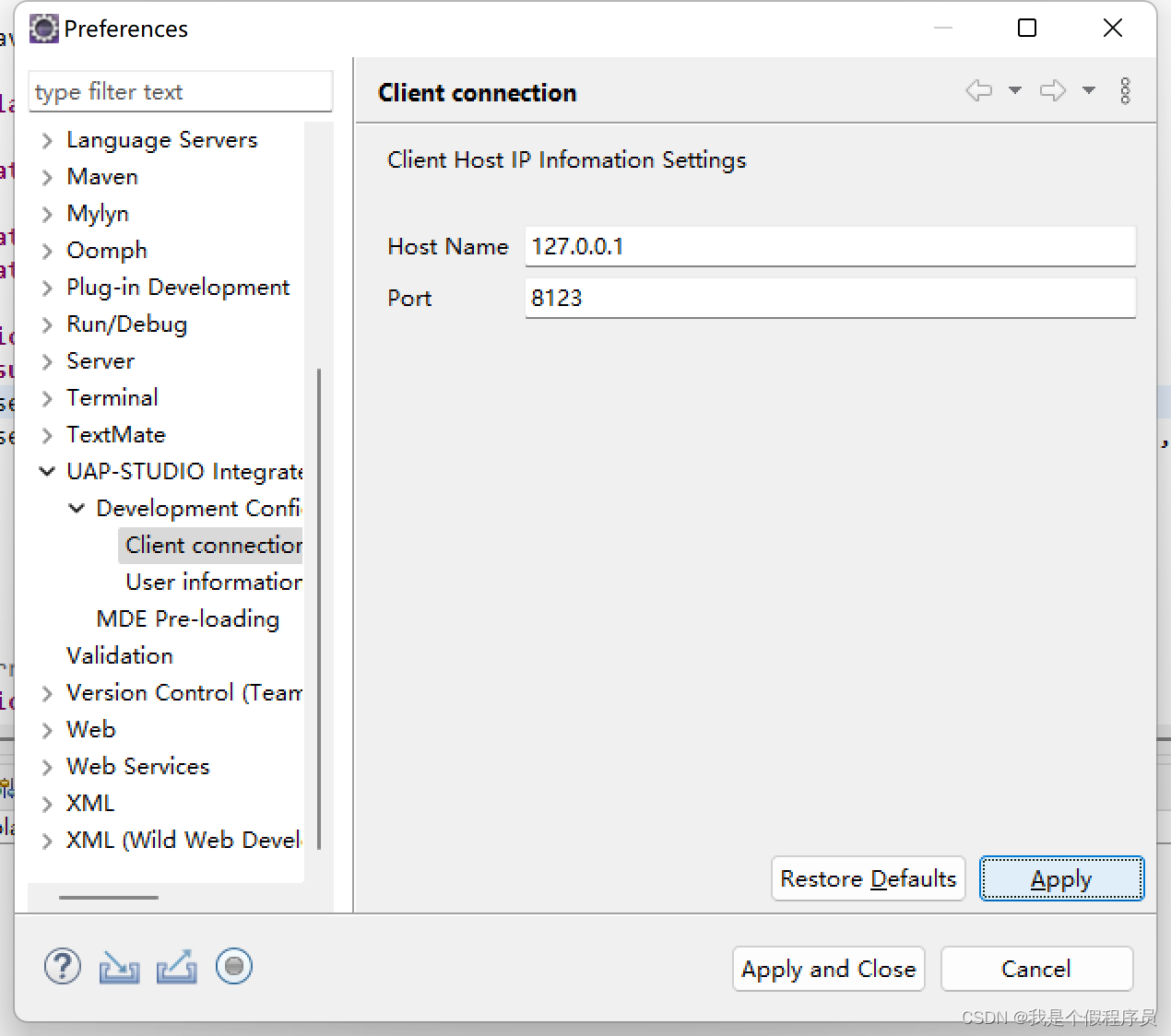1171x1036 pixels.
Task: Collapse the UAP-STUDIO Integrate node
Action: [47, 471]
